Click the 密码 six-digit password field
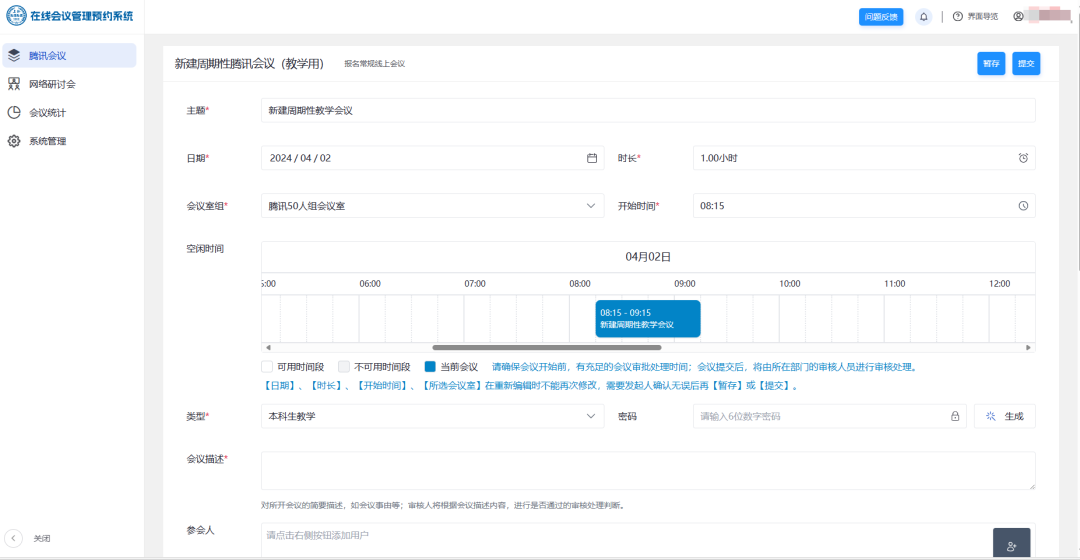 (829, 416)
